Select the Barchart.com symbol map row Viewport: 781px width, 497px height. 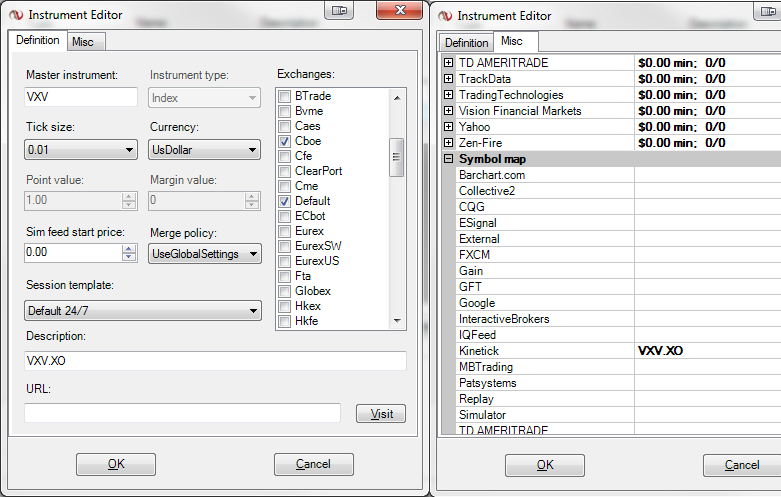(618, 175)
